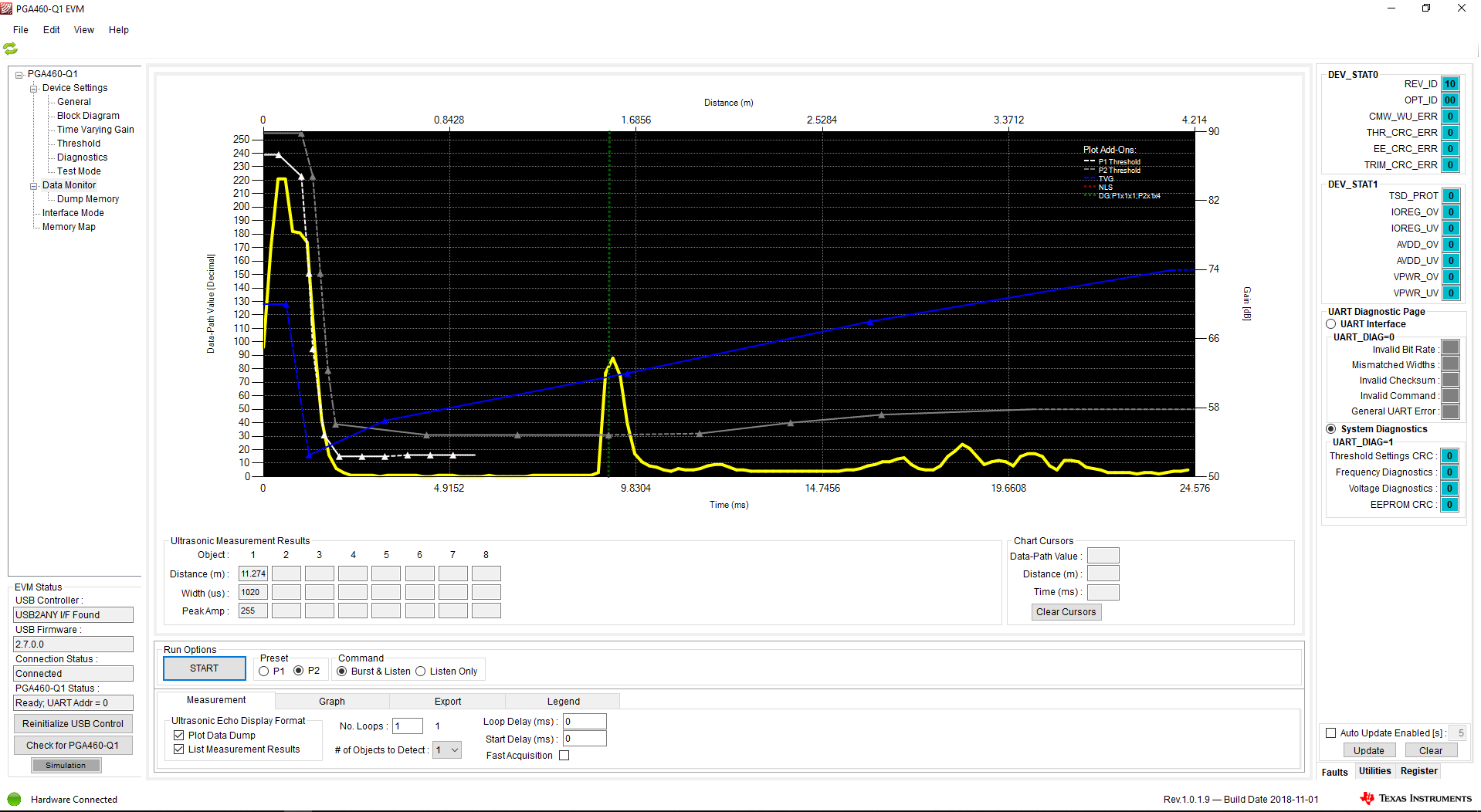
Task: Select the P1 preset radio button
Action: [x=264, y=672]
